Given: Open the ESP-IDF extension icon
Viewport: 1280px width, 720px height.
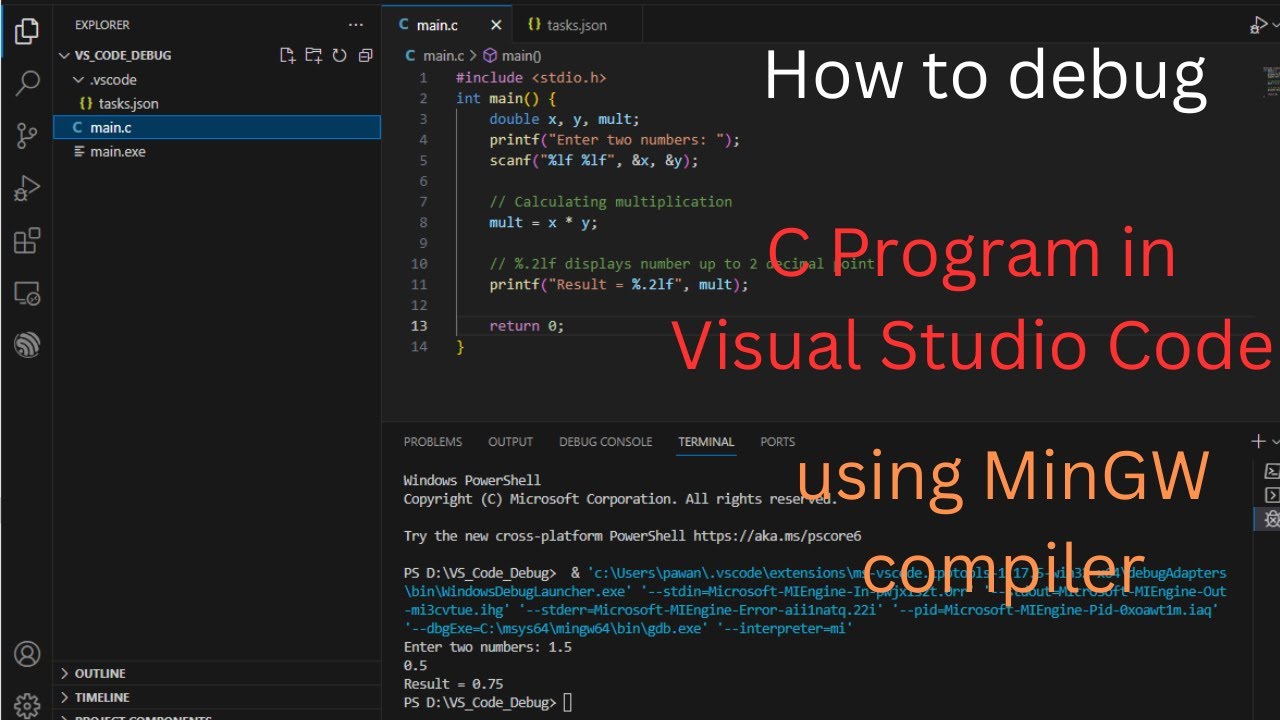Looking at the screenshot, I should [x=27, y=347].
